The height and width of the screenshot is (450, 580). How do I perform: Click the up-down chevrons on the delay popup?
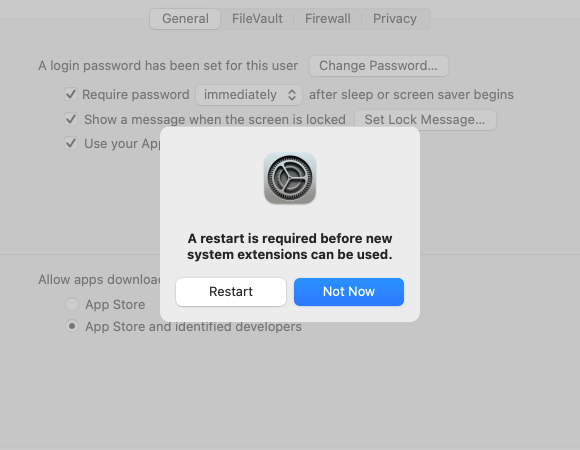click(x=292, y=95)
